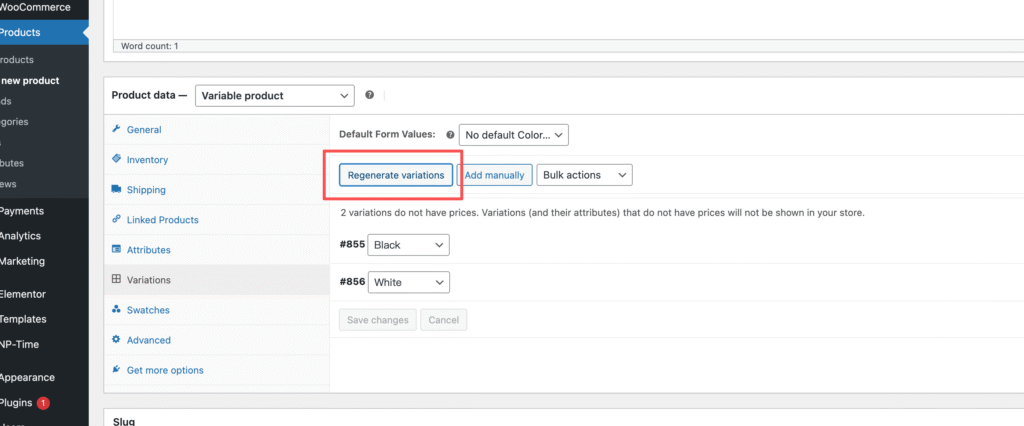Image resolution: width=1024 pixels, height=426 pixels.
Task: Click the Add manually button
Action: [x=494, y=175]
